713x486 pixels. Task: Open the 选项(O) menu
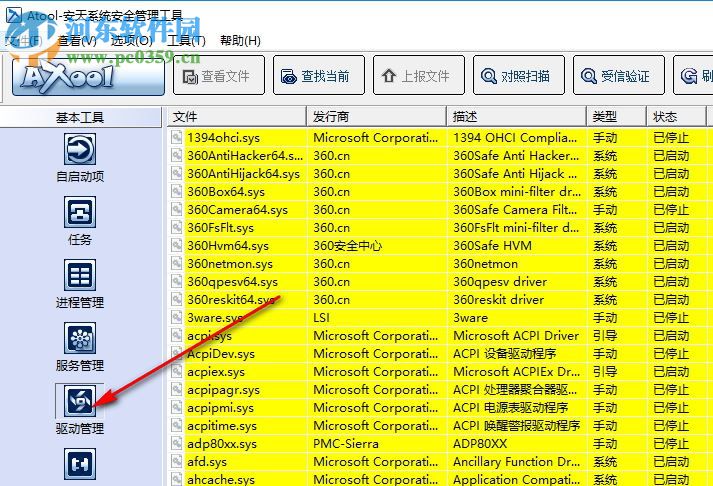pos(132,41)
